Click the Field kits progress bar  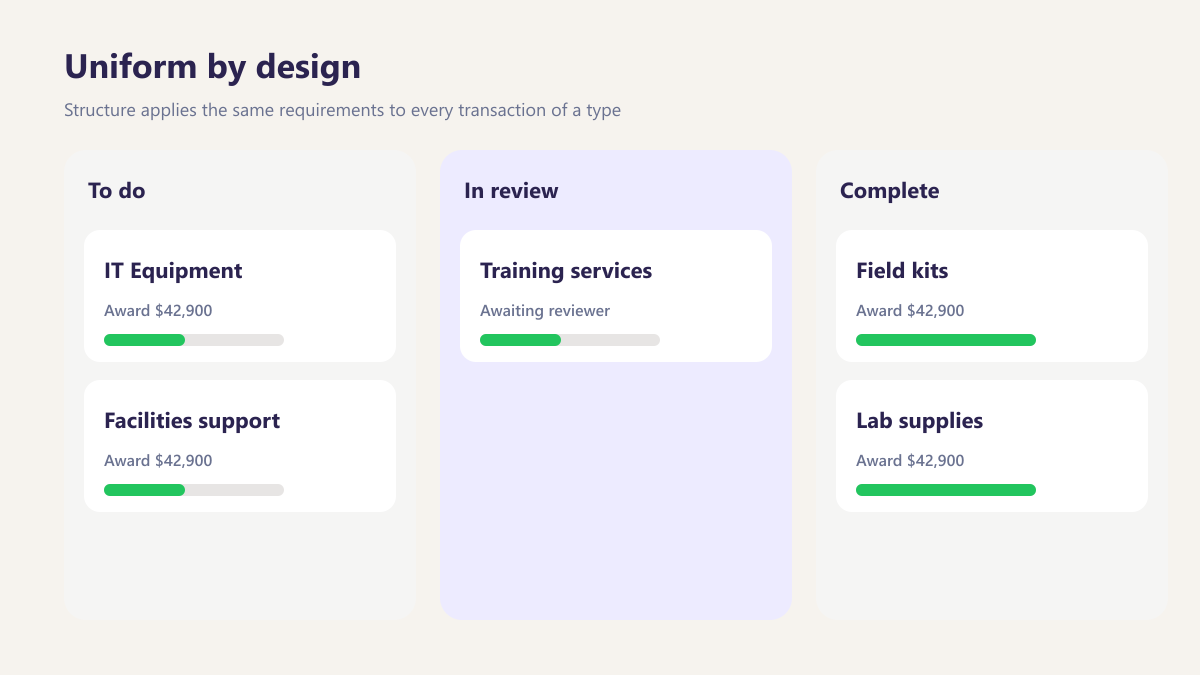[946, 340]
